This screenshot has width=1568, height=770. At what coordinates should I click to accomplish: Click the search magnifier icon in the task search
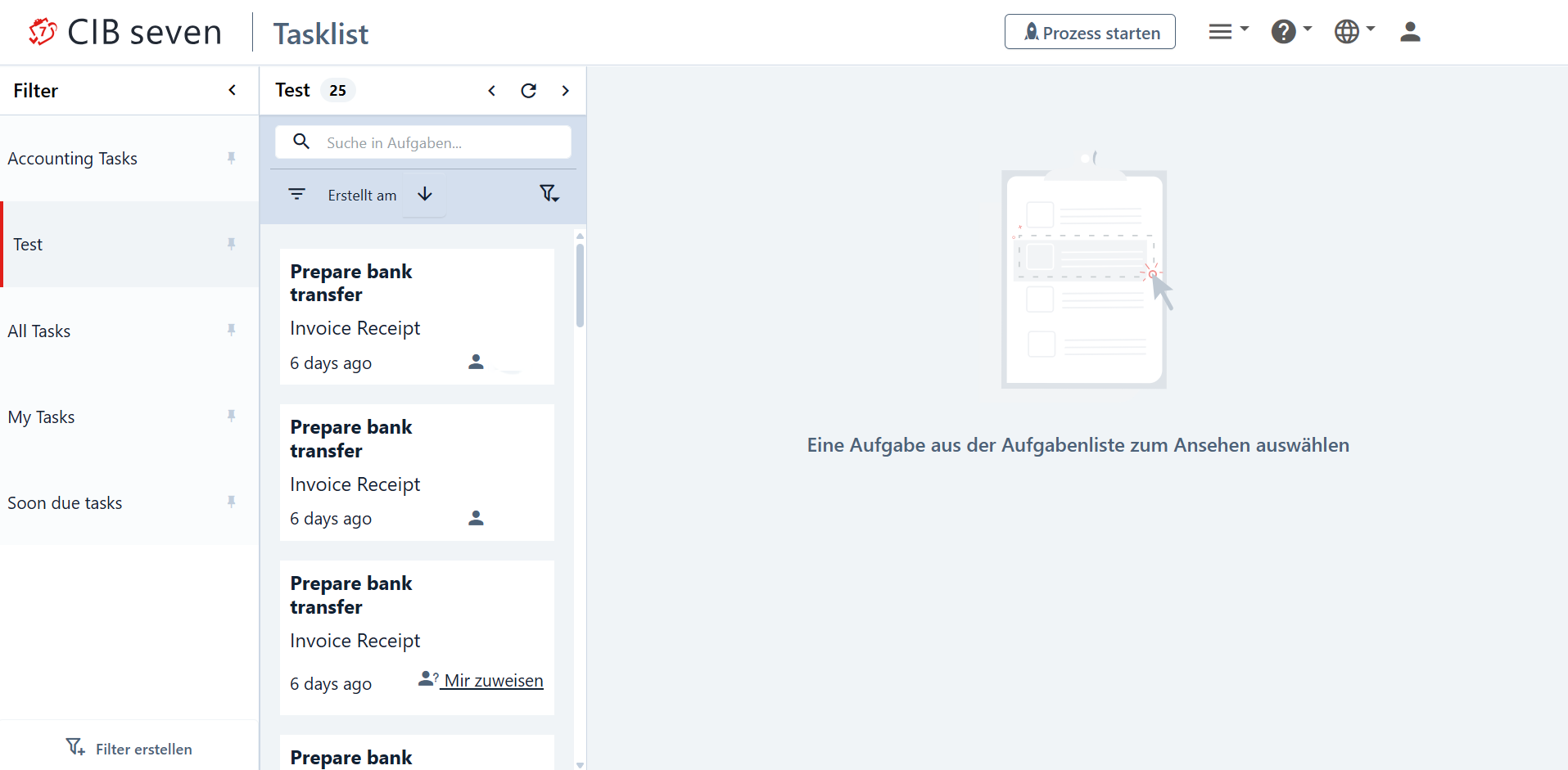(301, 142)
